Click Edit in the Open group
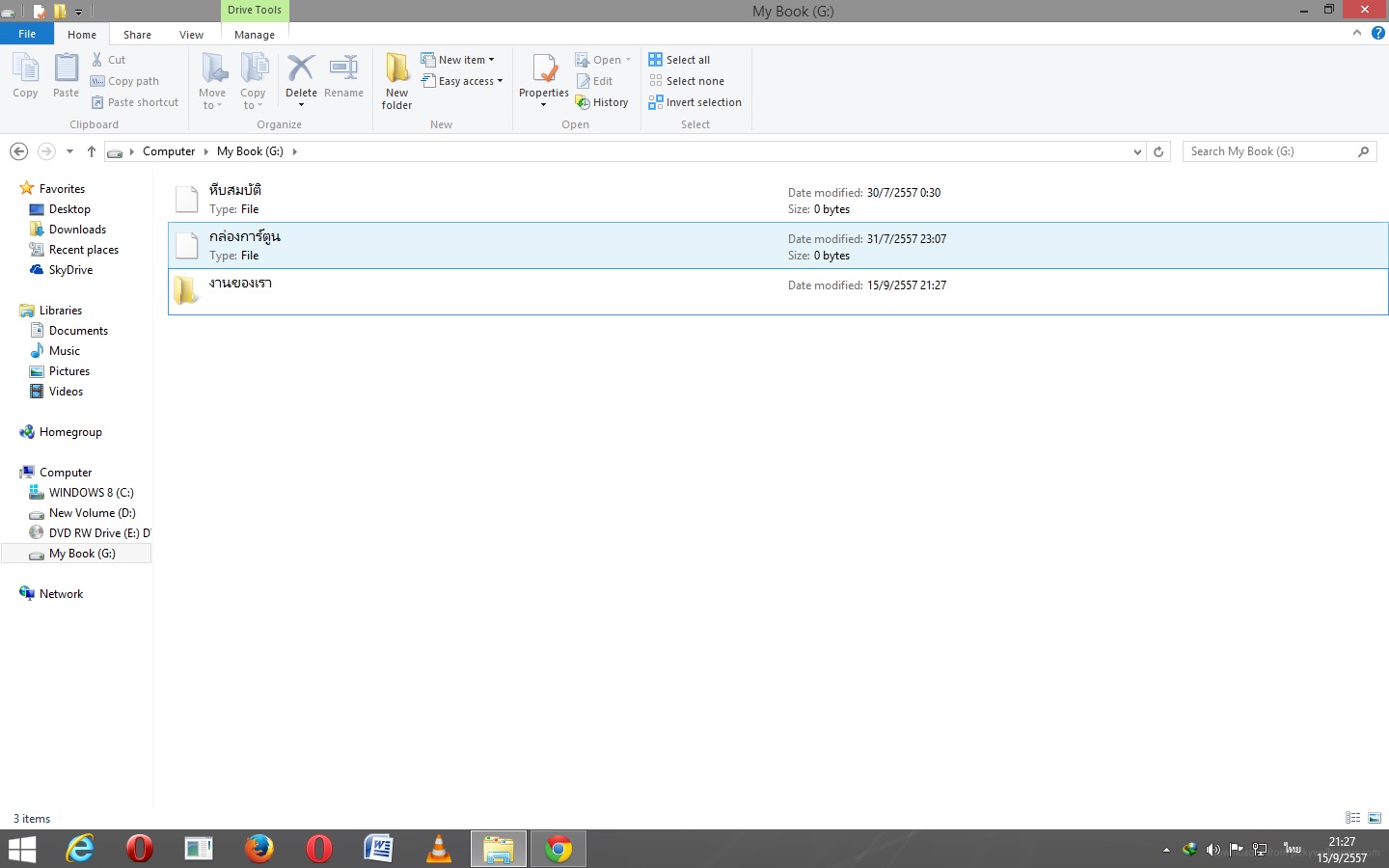 (x=594, y=81)
